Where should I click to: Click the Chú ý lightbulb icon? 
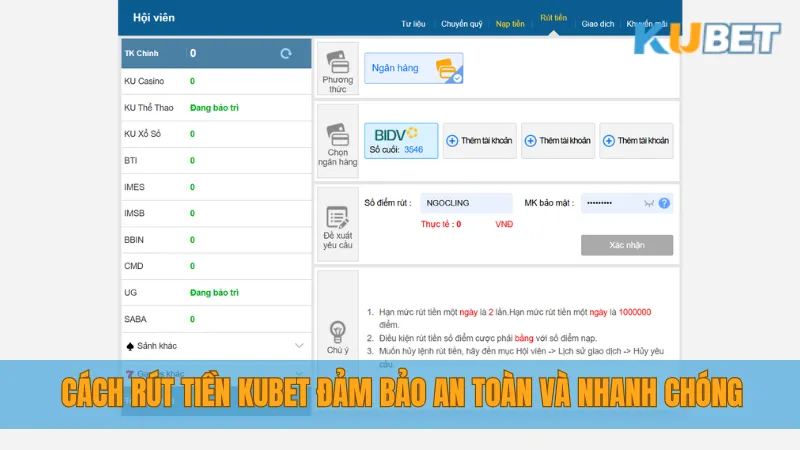pos(338,332)
